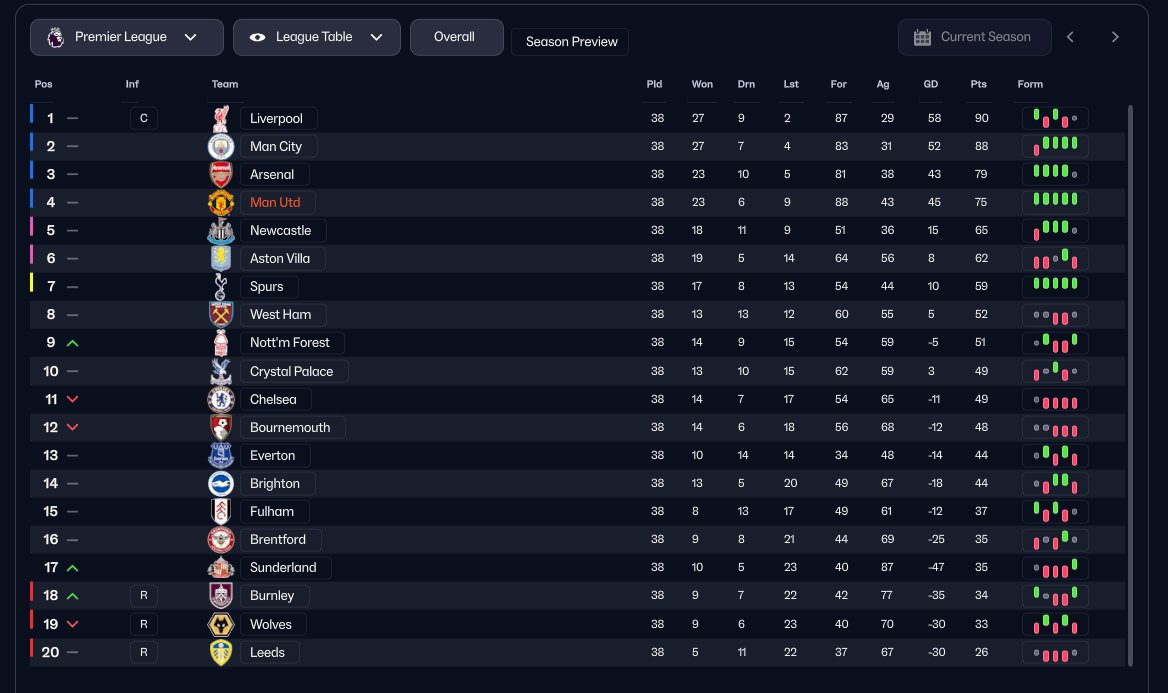This screenshot has height=693, width=1168.
Task: Go to the next season arrow
Action: tap(1115, 37)
